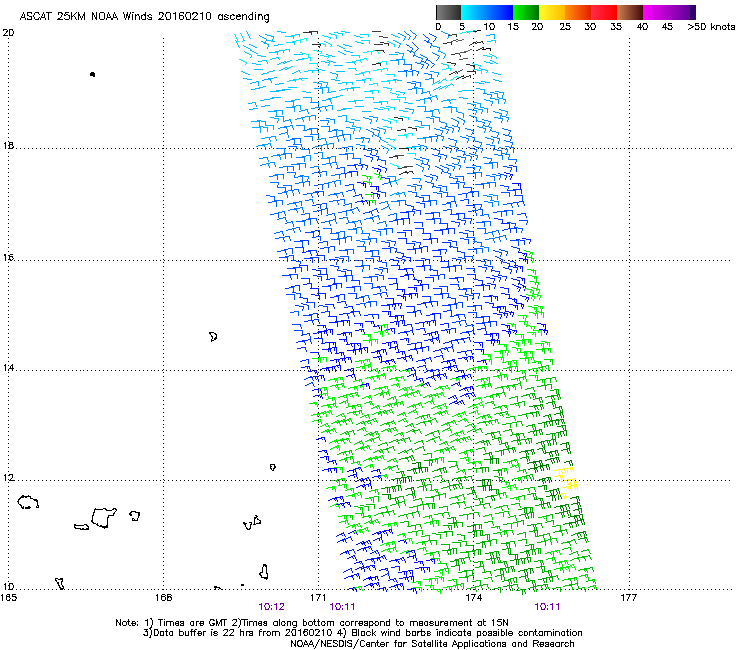The height and width of the screenshot is (650, 740).
Task: Click the purple "10:12" time label
Action: (x=271, y=607)
